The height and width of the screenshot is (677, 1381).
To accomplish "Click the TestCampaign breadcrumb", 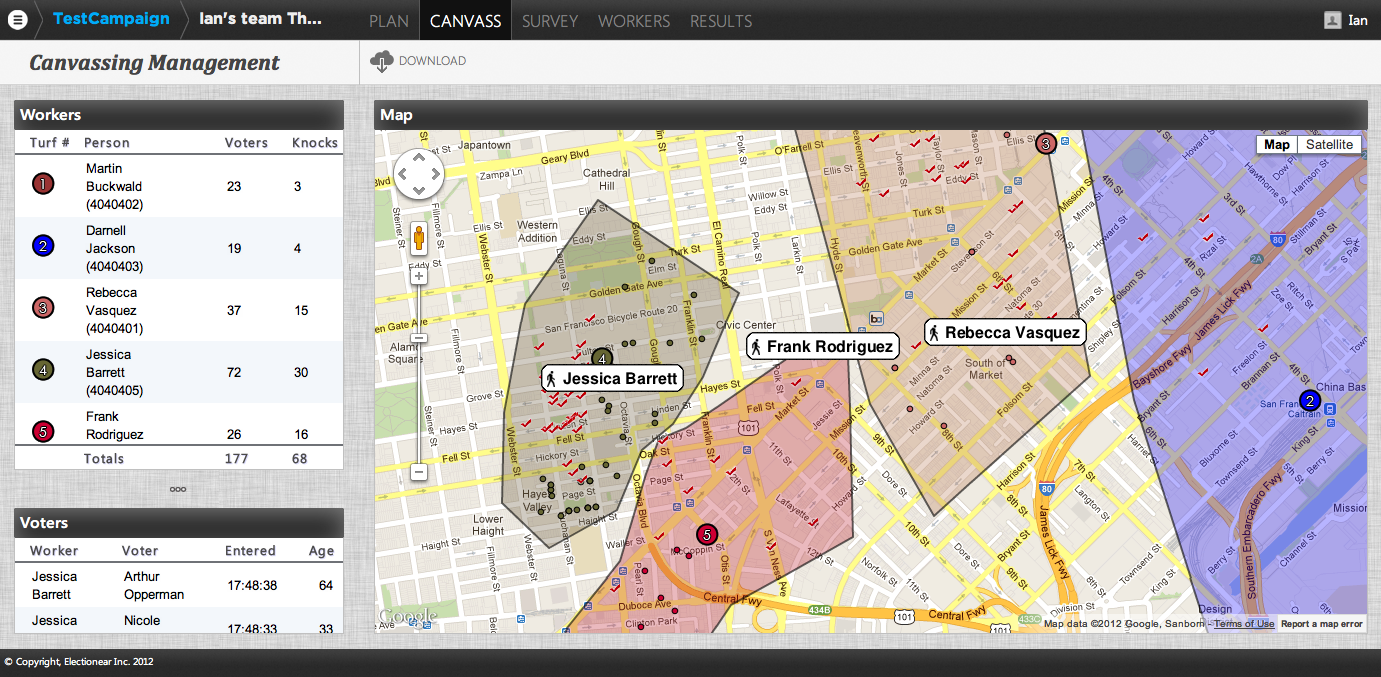I will (x=111, y=19).
